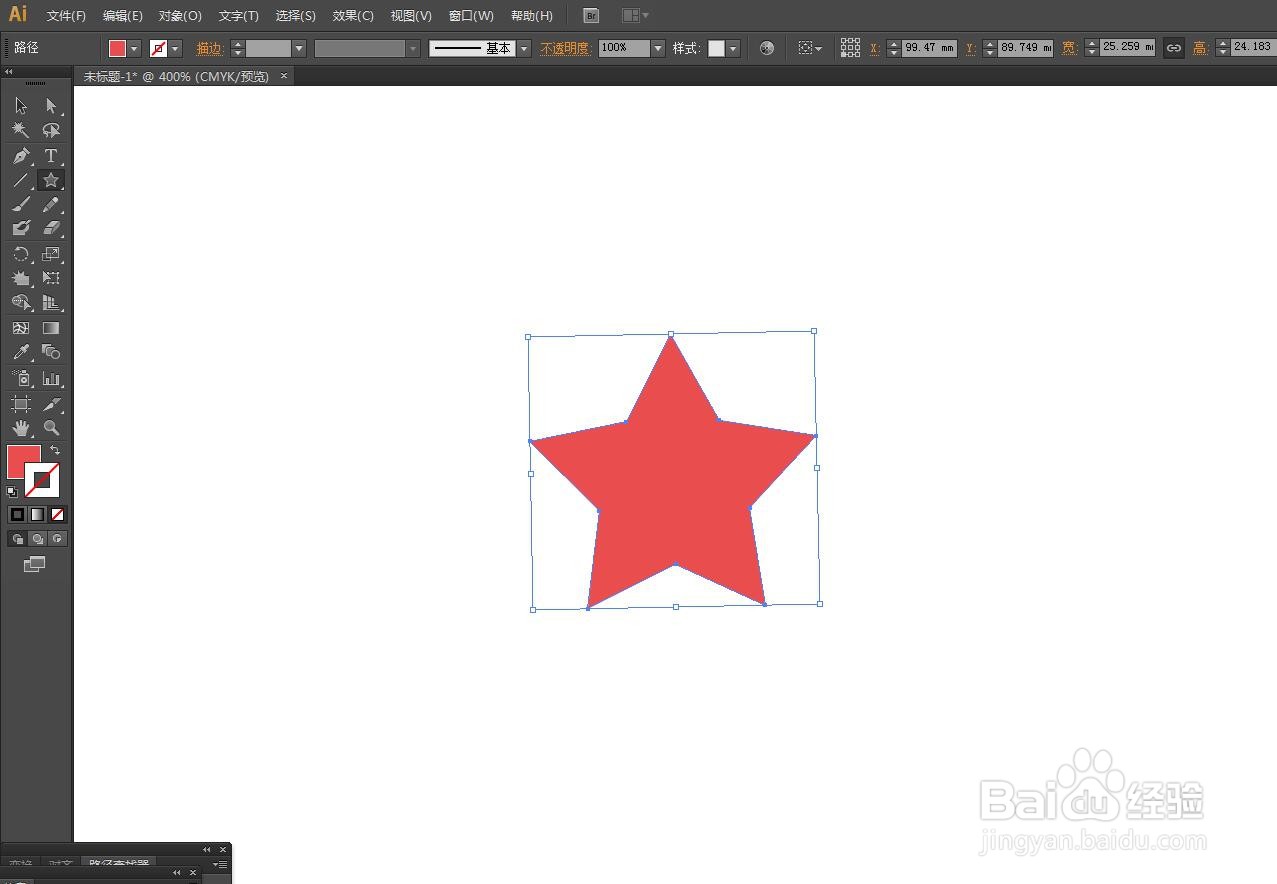Select the Blend tool
The height and width of the screenshot is (884, 1277).
[x=51, y=352]
